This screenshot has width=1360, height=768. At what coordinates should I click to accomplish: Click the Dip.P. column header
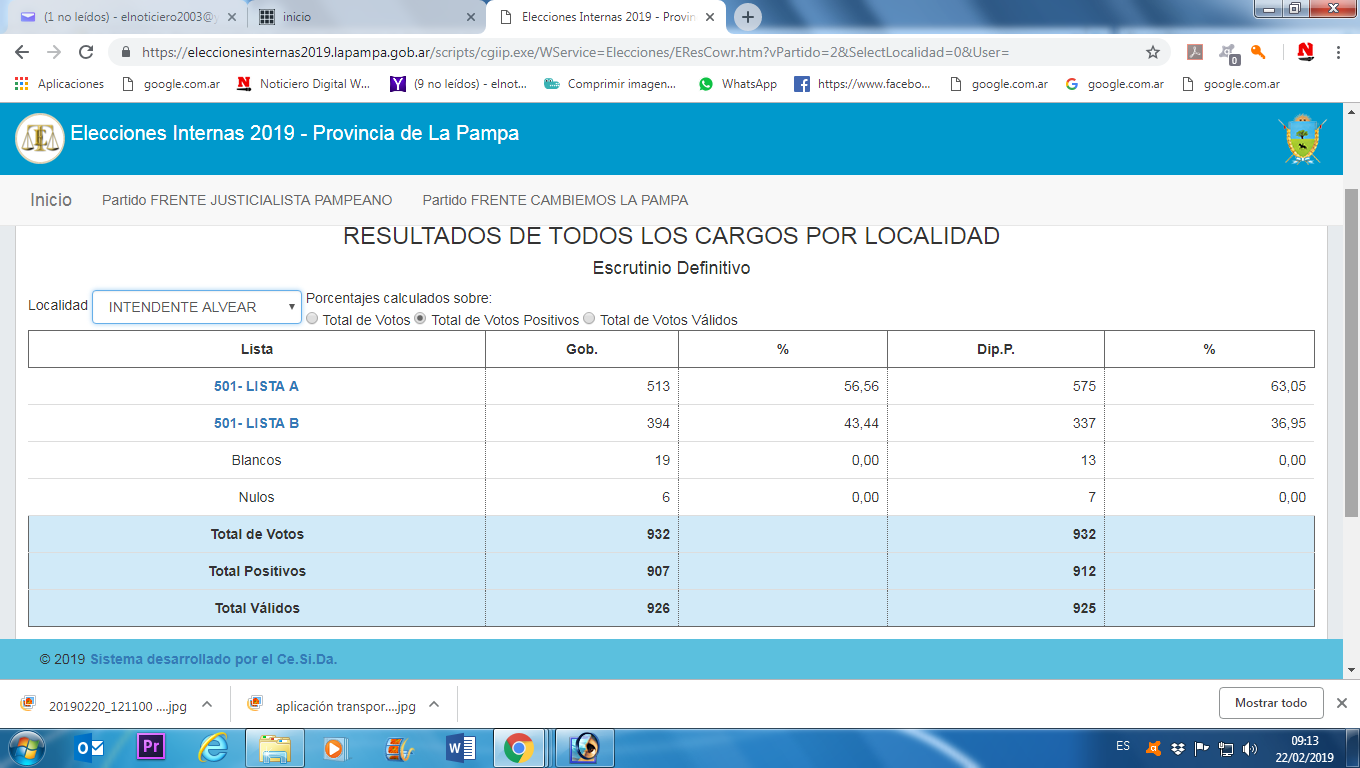tap(996, 349)
